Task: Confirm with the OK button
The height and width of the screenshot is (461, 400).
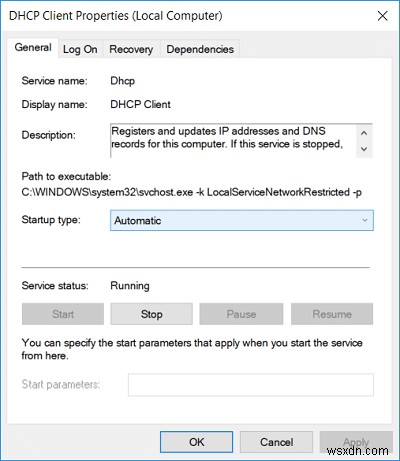Action: (x=196, y=442)
